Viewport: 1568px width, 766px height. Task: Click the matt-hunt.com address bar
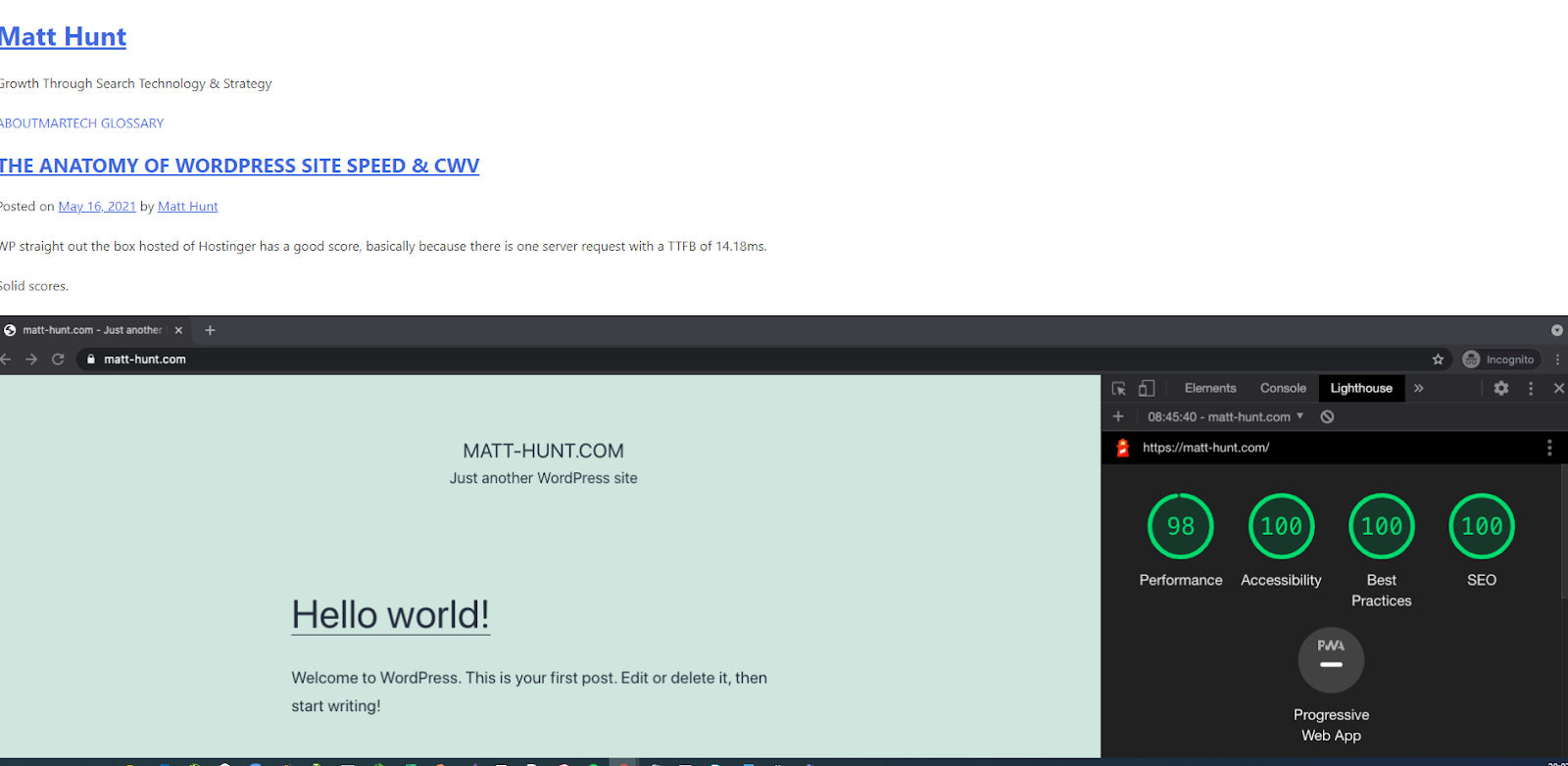point(764,359)
